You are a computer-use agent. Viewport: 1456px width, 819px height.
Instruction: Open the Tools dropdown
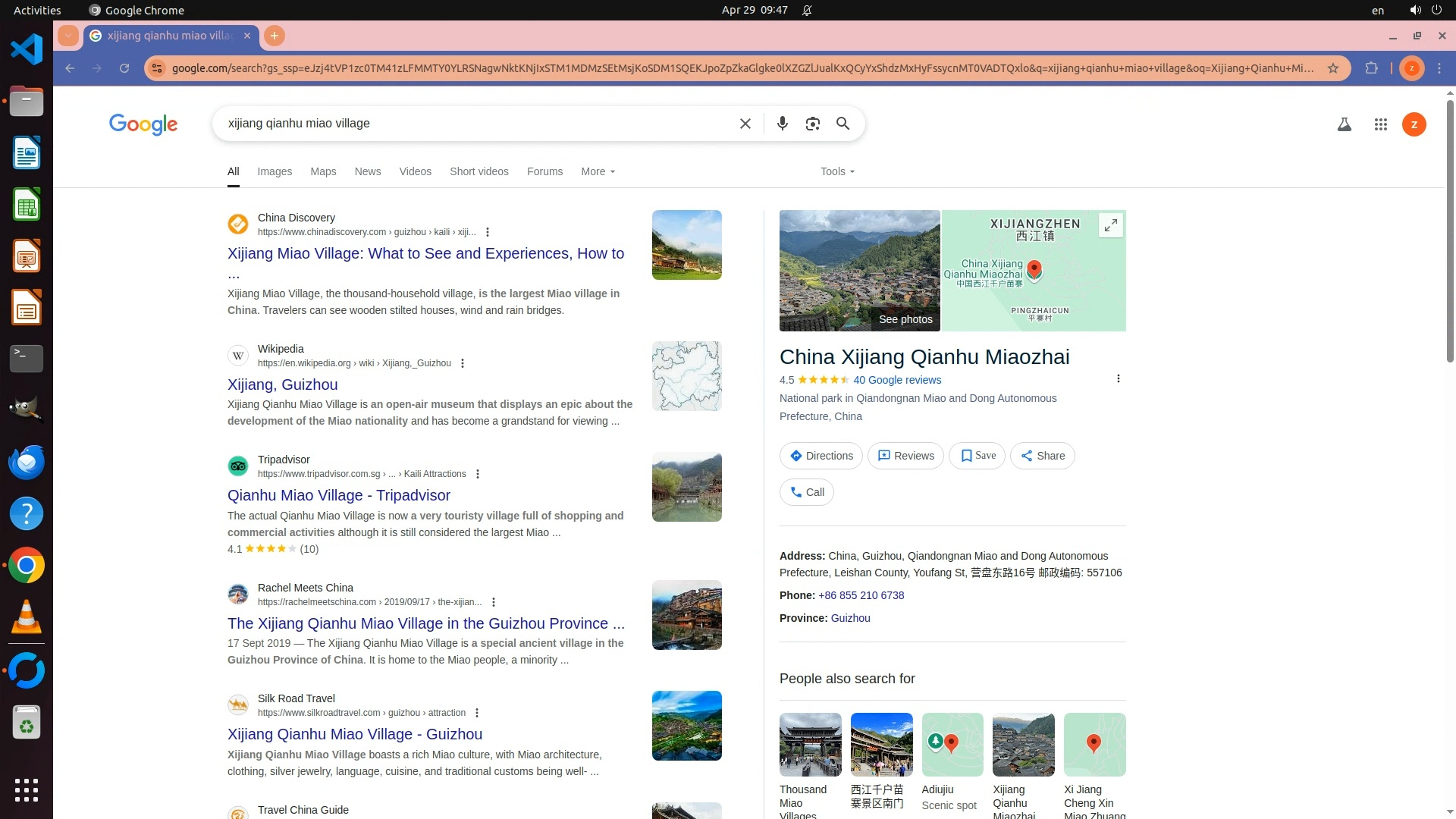coord(837,171)
